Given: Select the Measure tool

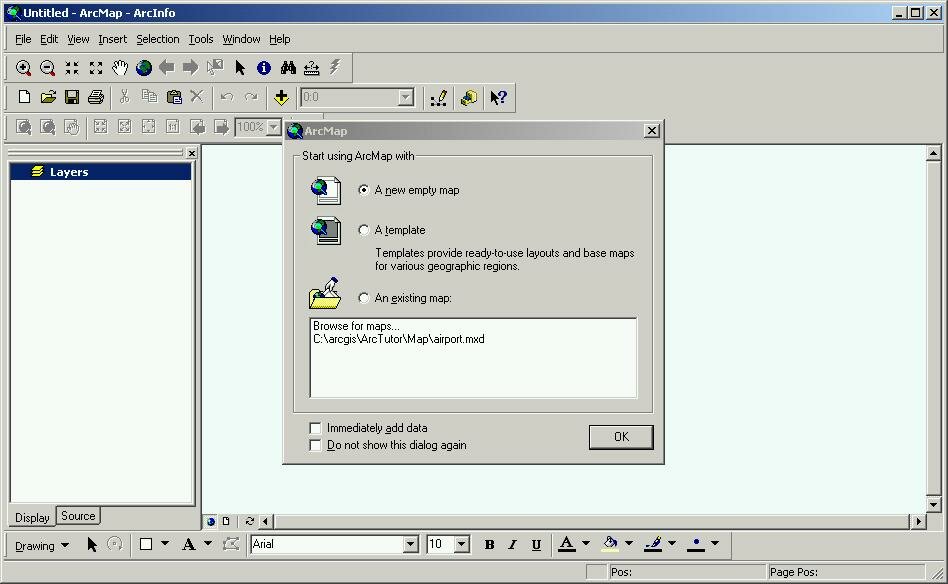Looking at the screenshot, I should pos(311,68).
